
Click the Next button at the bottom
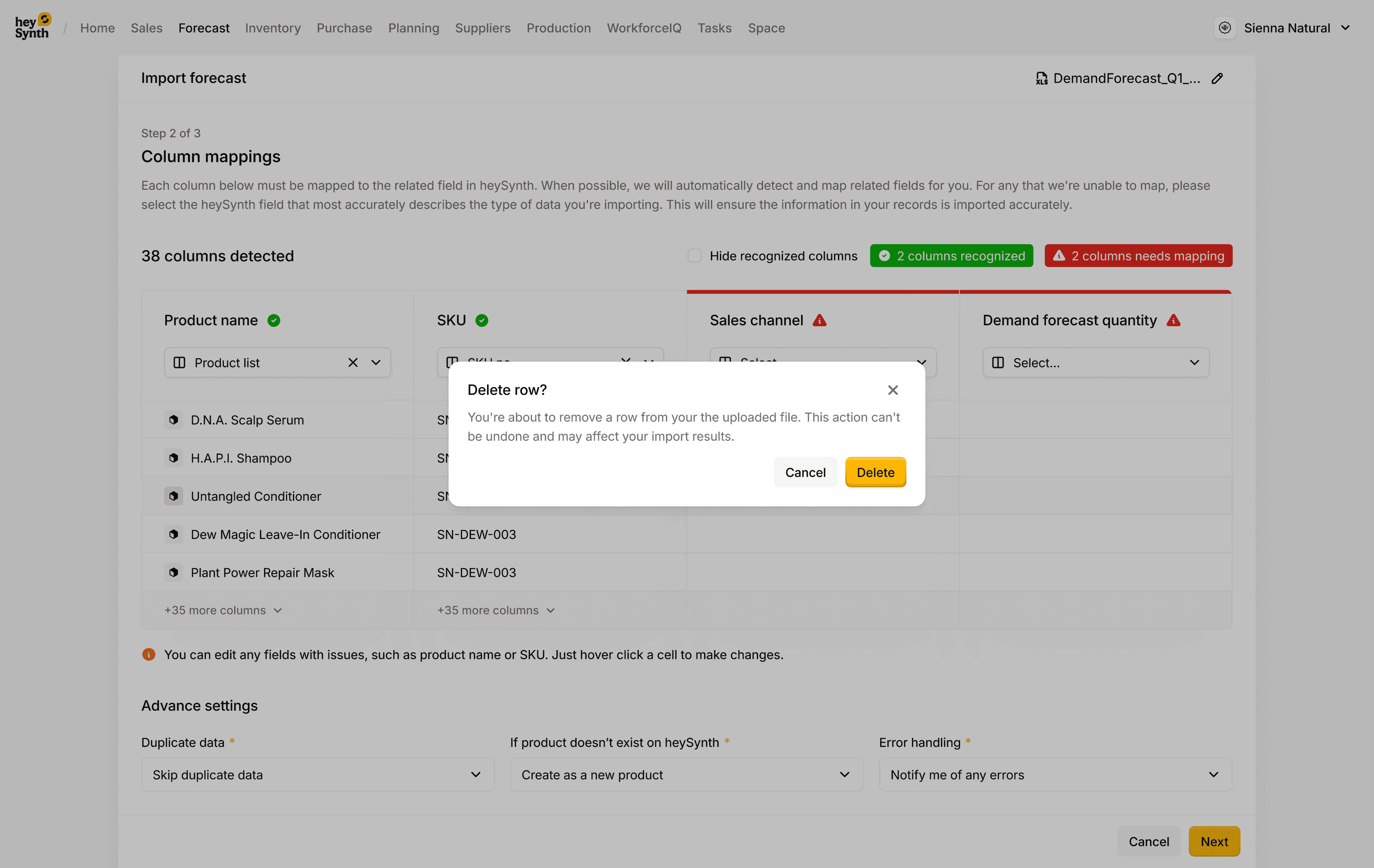(1214, 841)
